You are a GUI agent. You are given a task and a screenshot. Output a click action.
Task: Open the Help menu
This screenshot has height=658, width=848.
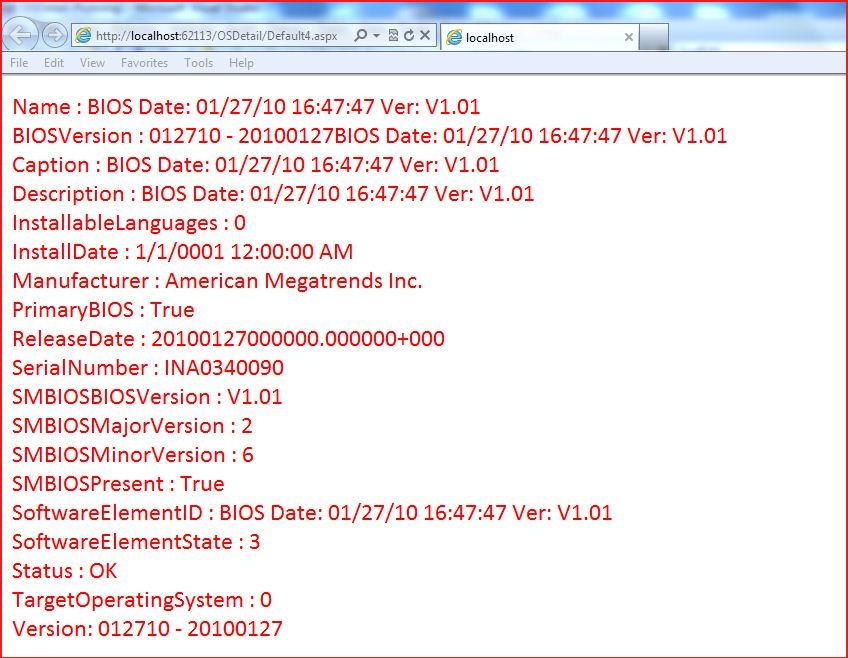pos(241,63)
